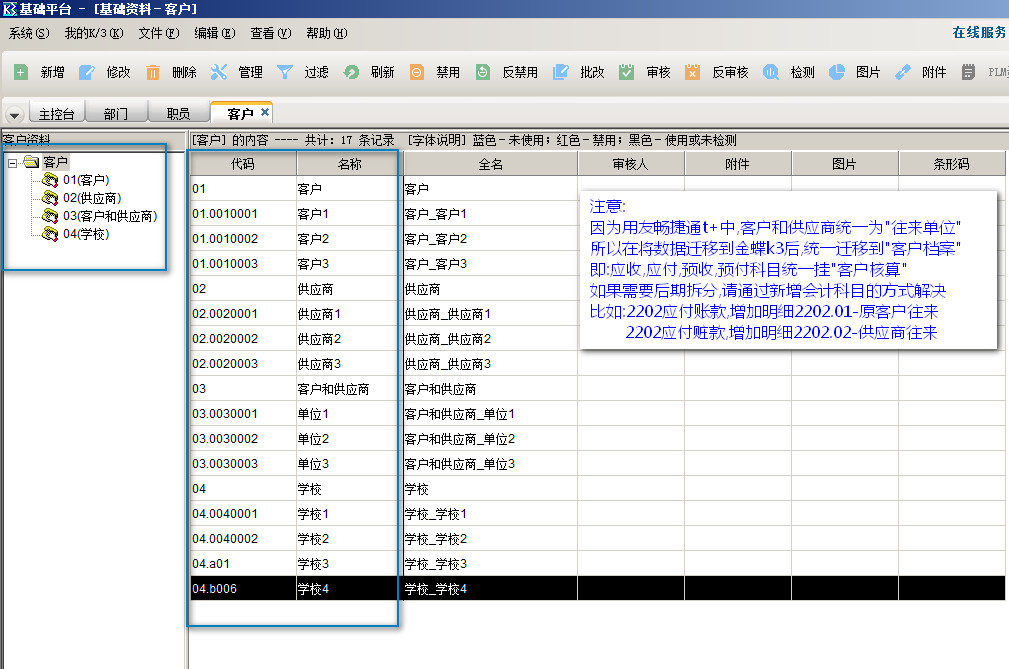Image resolution: width=1009 pixels, height=669 pixels.
Task: Close the 客户 tab
Action: (265, 112)
